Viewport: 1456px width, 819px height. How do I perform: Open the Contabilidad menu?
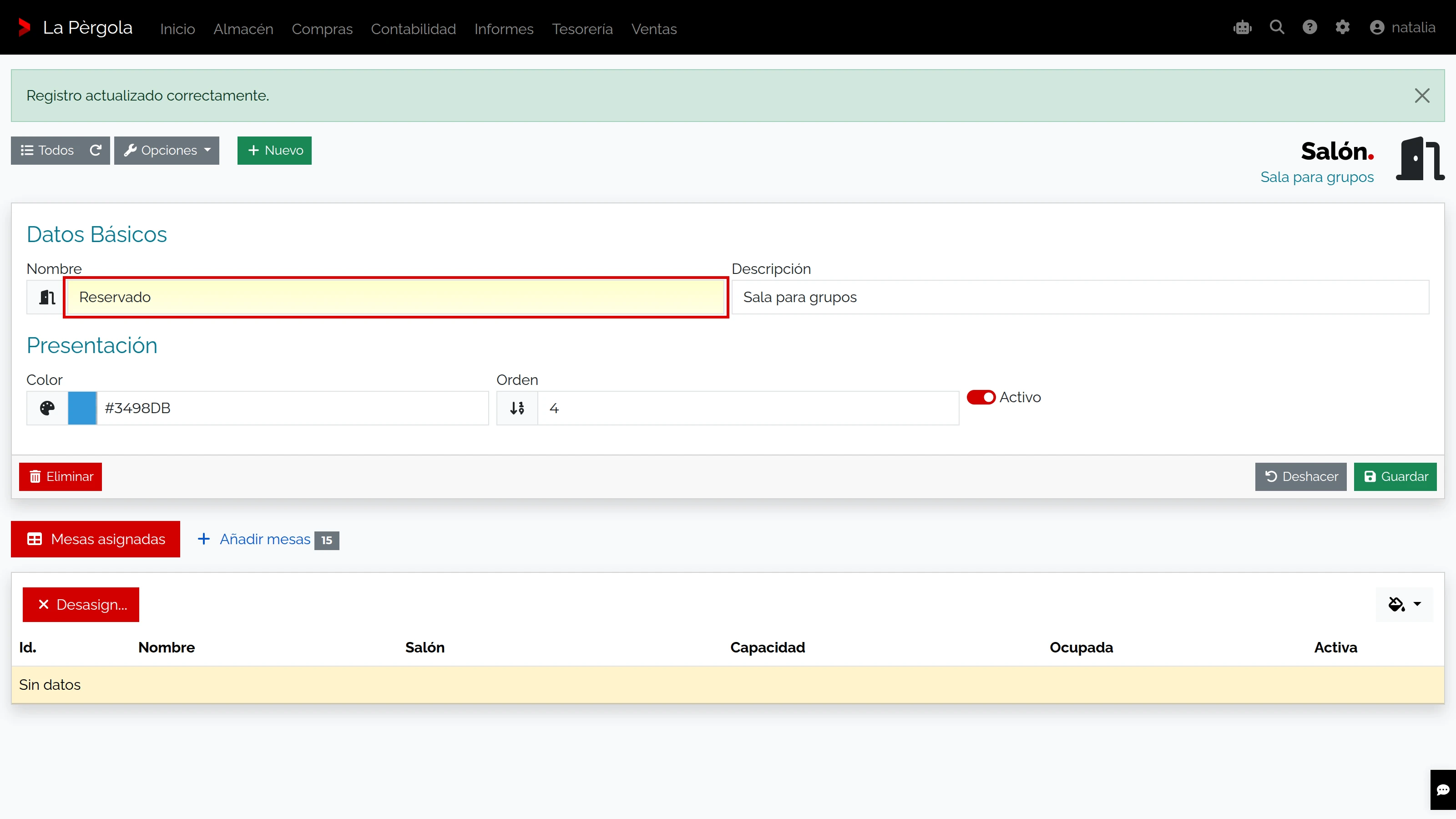(x=413, y=29)
